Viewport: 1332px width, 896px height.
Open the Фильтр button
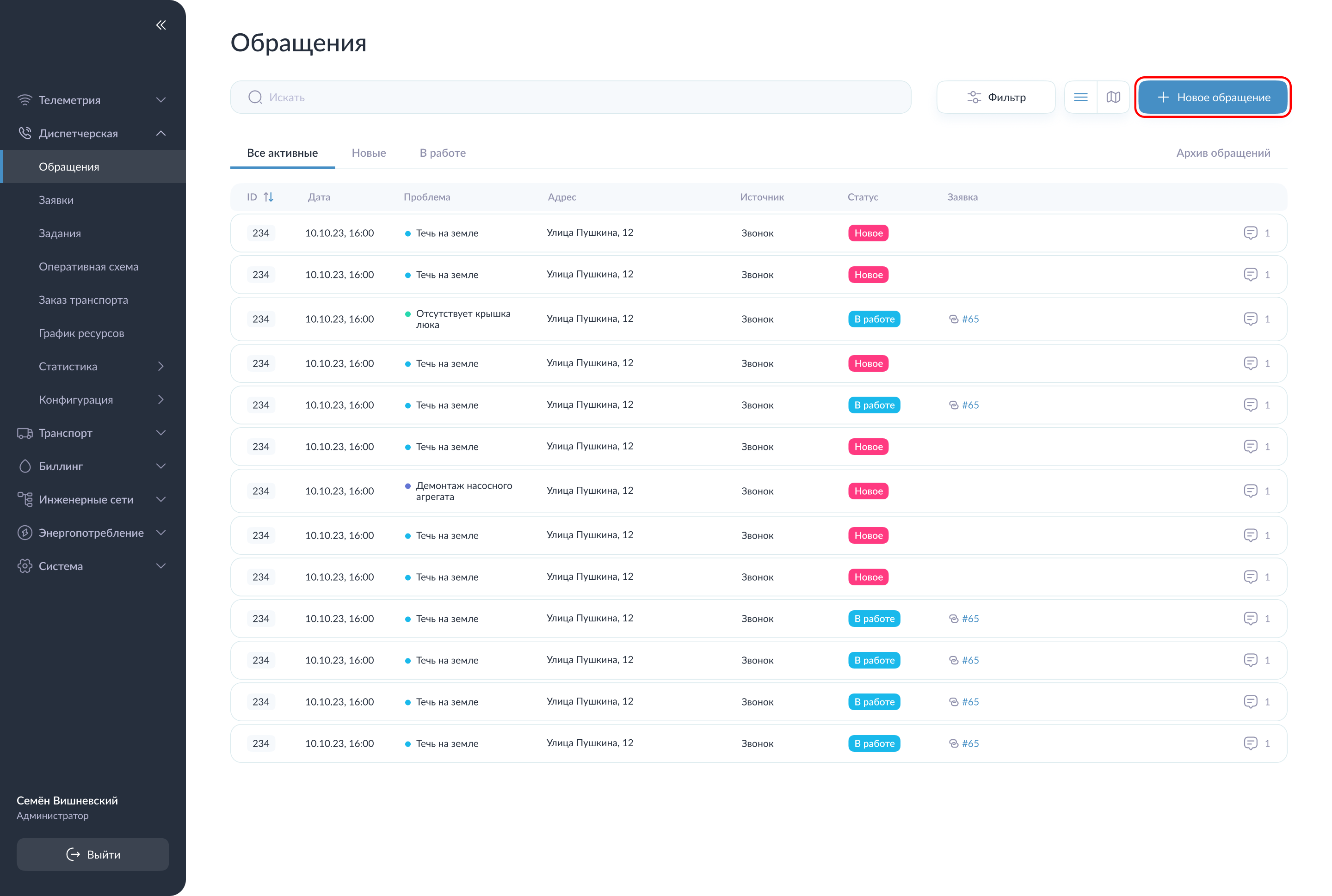pyautogui.click(x=995, y=97)
